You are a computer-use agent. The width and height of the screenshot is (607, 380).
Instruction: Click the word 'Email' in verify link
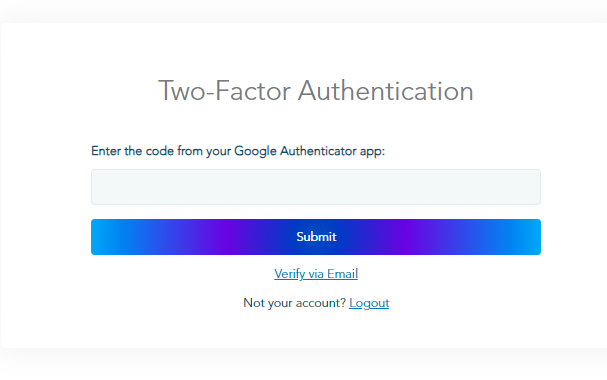343,274
